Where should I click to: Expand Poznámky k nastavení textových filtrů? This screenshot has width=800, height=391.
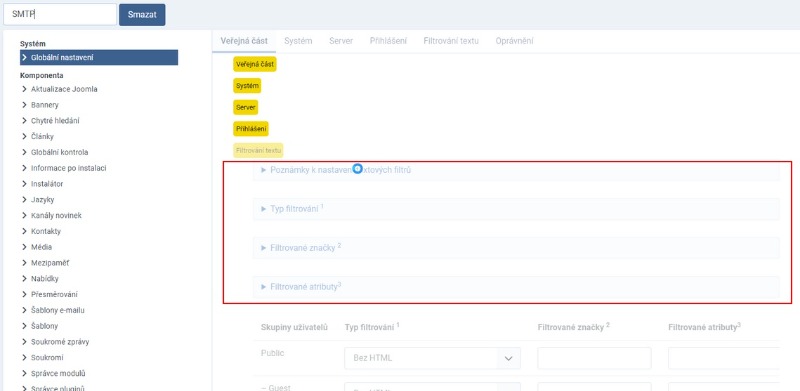(x=516, y=170)
